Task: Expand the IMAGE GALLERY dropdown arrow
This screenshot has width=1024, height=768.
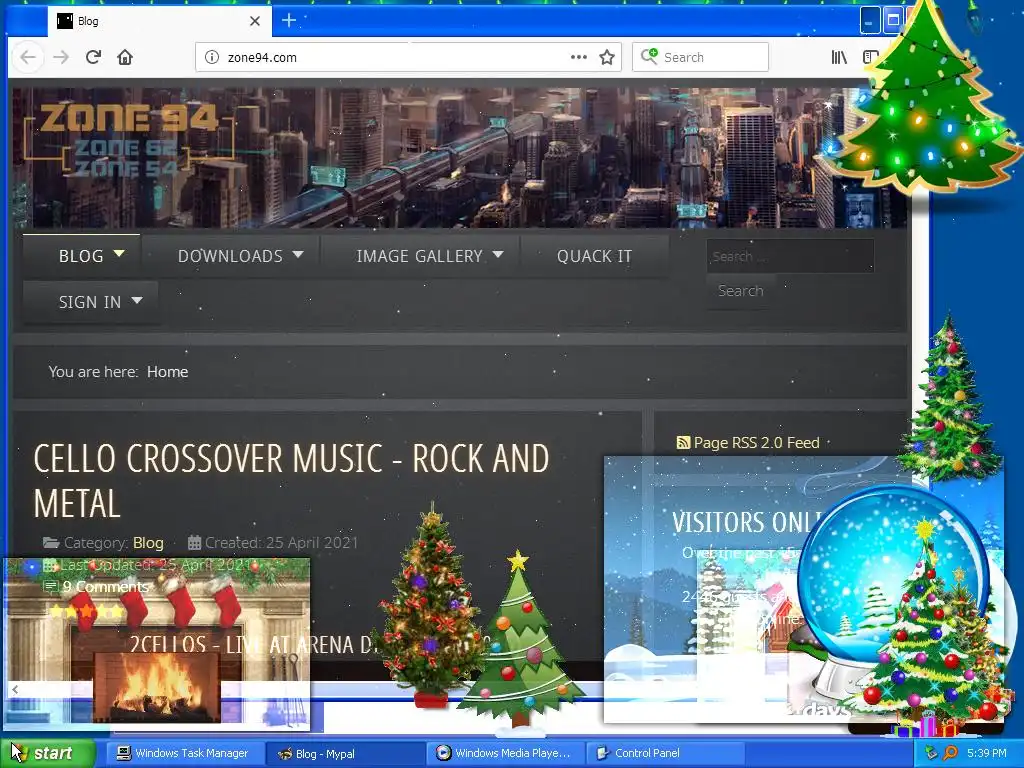Action: pyautogui.click(x=498, y=254)
